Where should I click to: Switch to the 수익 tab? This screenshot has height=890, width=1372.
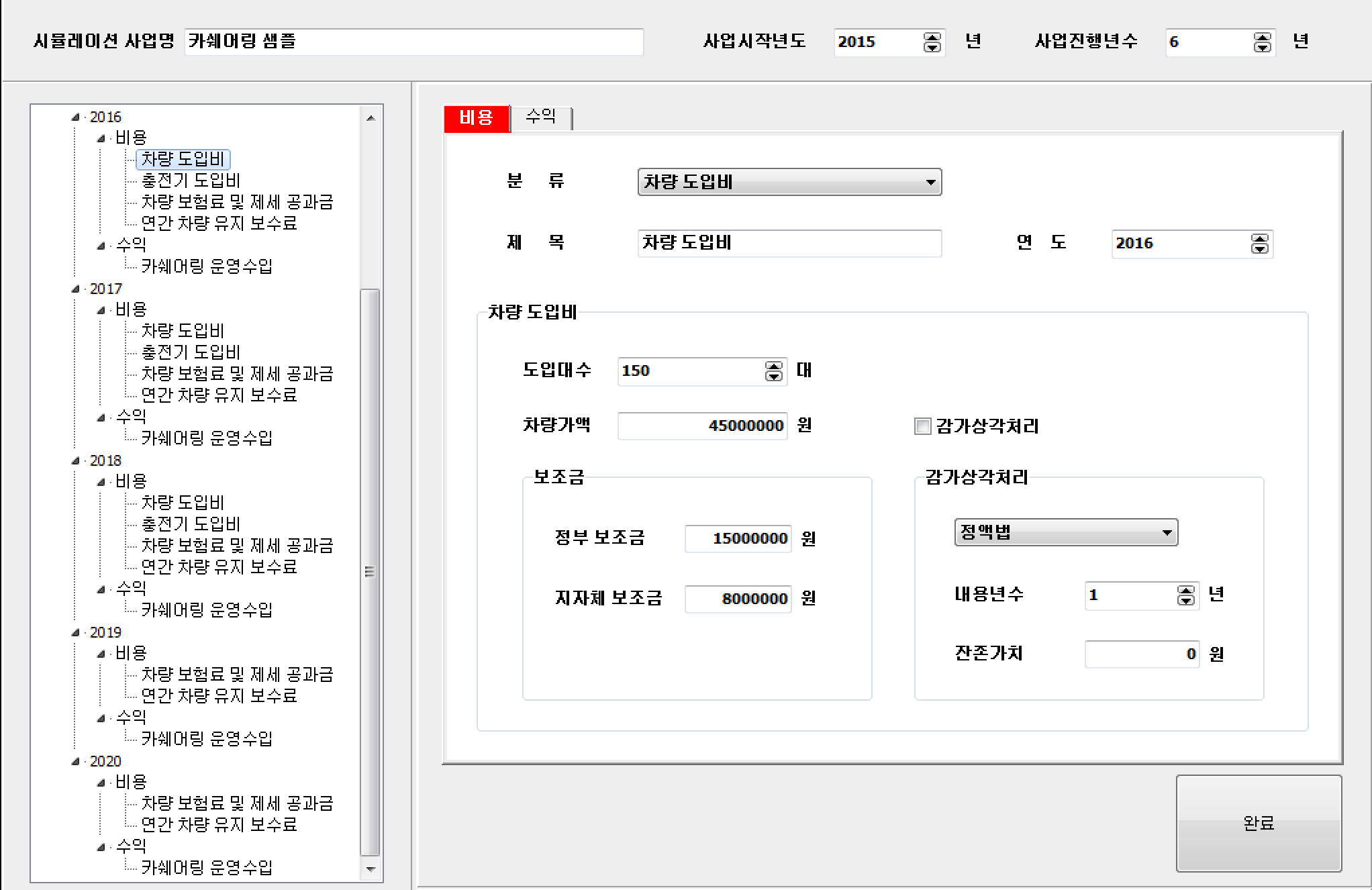point(541,117)
